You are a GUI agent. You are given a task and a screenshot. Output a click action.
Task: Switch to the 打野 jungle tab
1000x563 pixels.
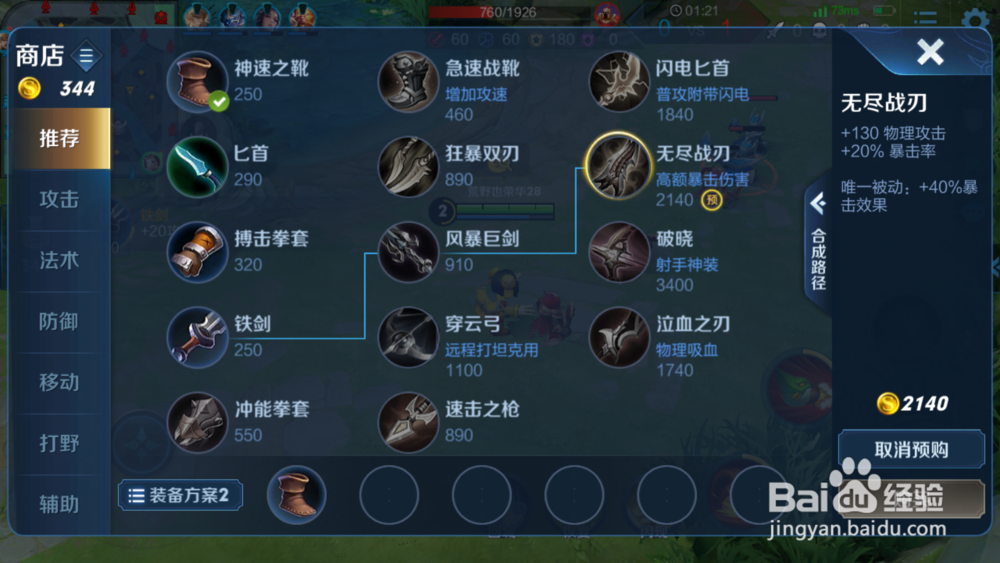tap(59, 443)
